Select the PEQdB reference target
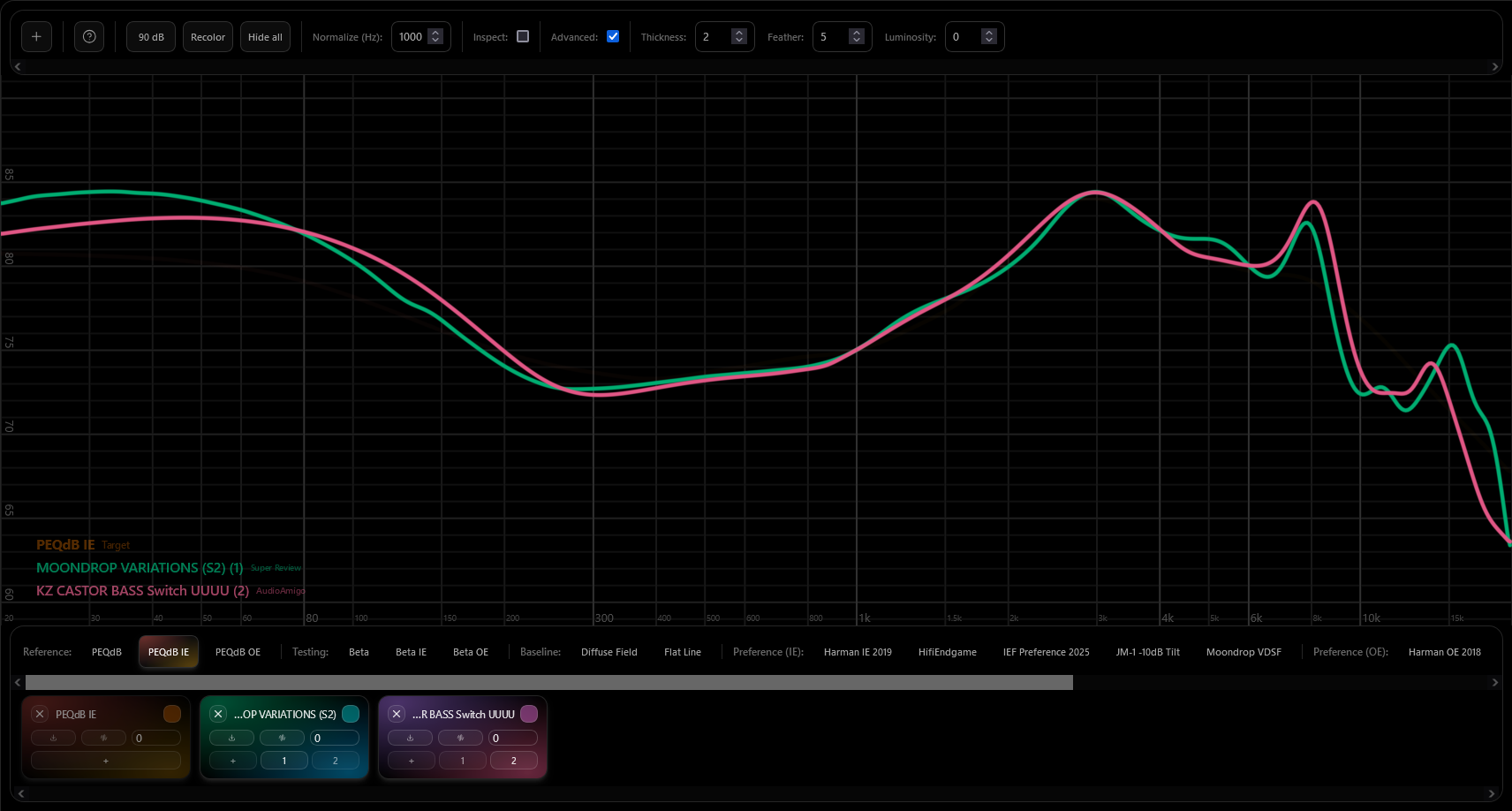 click(107, 652)
